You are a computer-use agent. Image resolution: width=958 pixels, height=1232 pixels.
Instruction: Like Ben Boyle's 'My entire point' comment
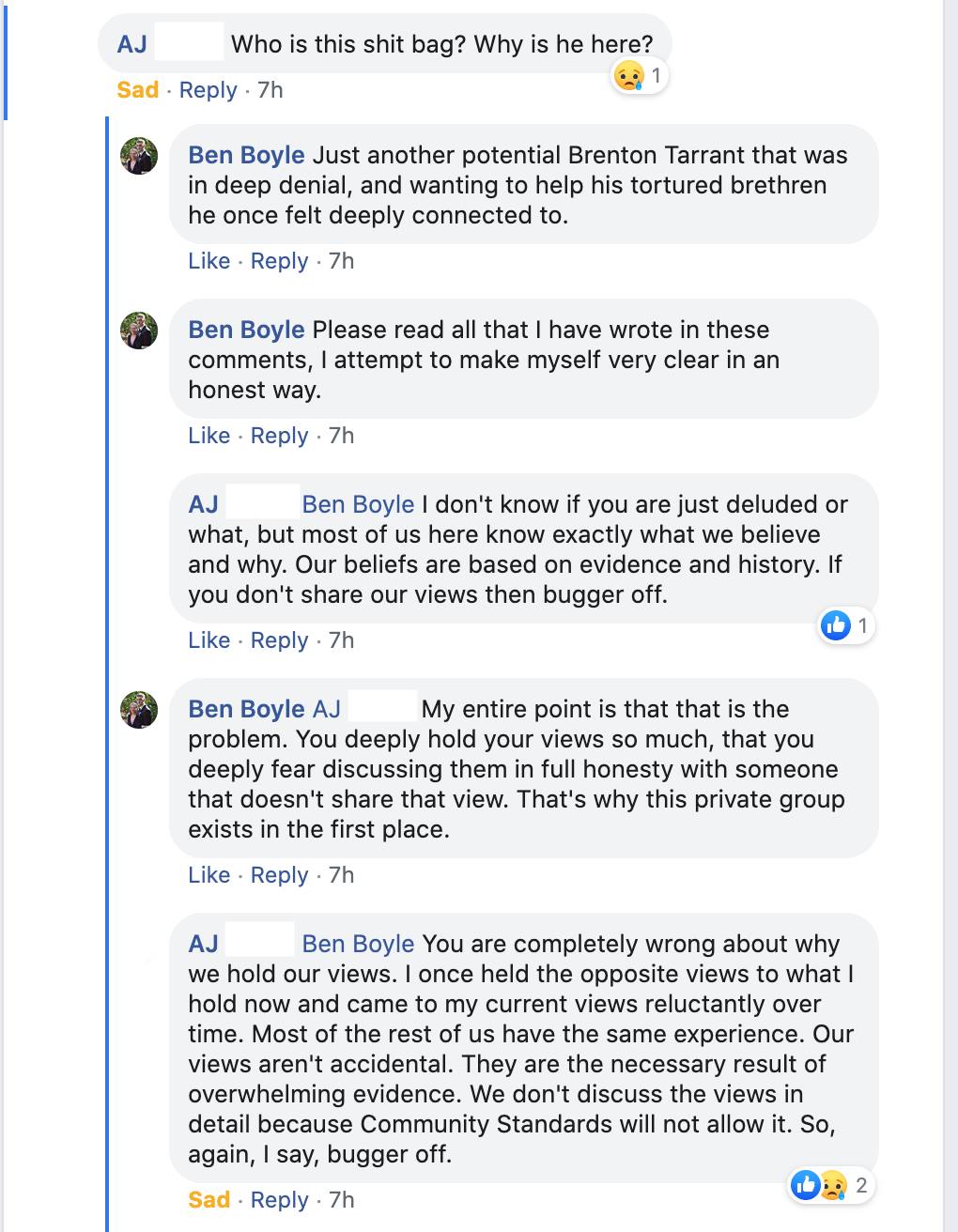[x=209, y=875]
